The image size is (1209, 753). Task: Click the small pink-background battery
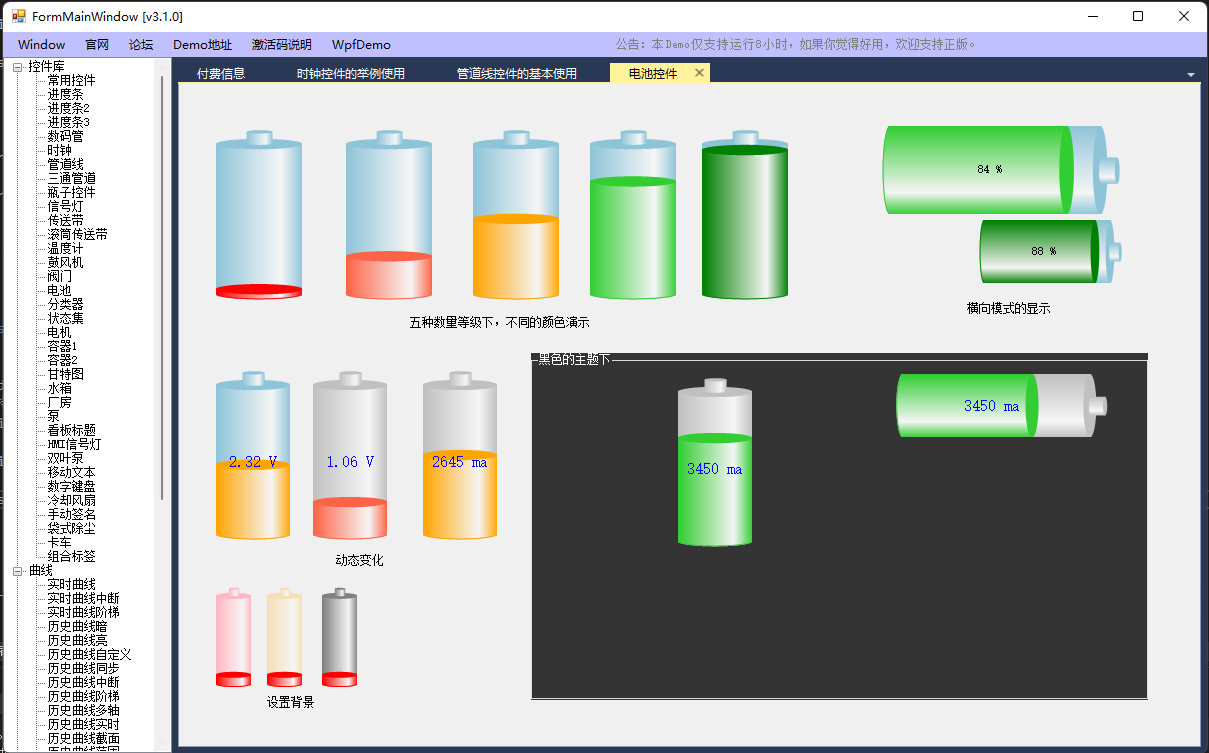pos(233,638)
